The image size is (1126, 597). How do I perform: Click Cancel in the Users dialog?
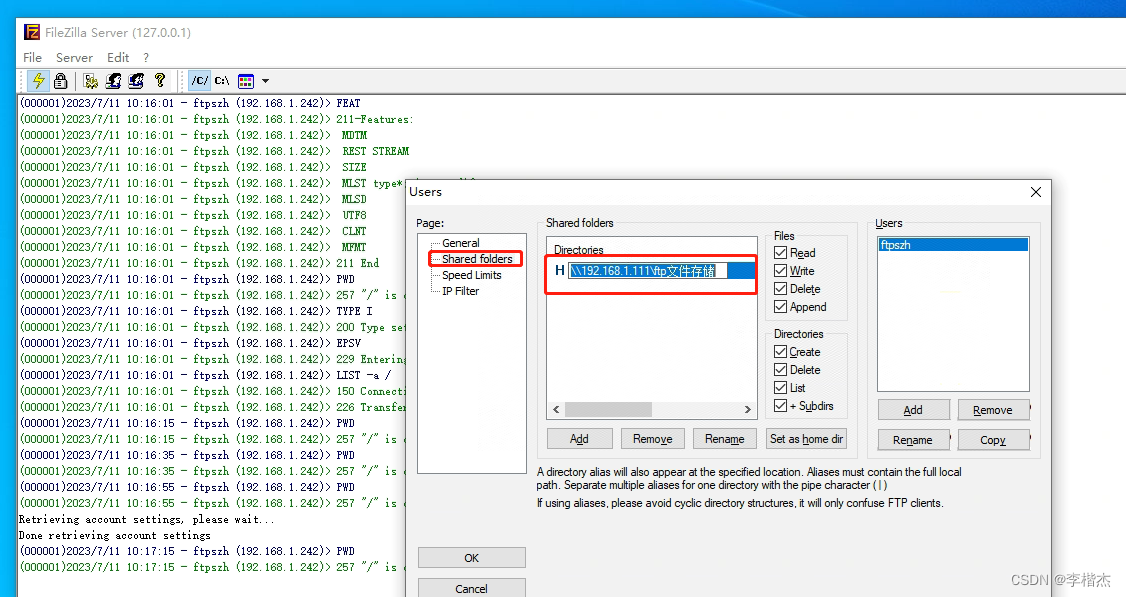tap(472, 588)
